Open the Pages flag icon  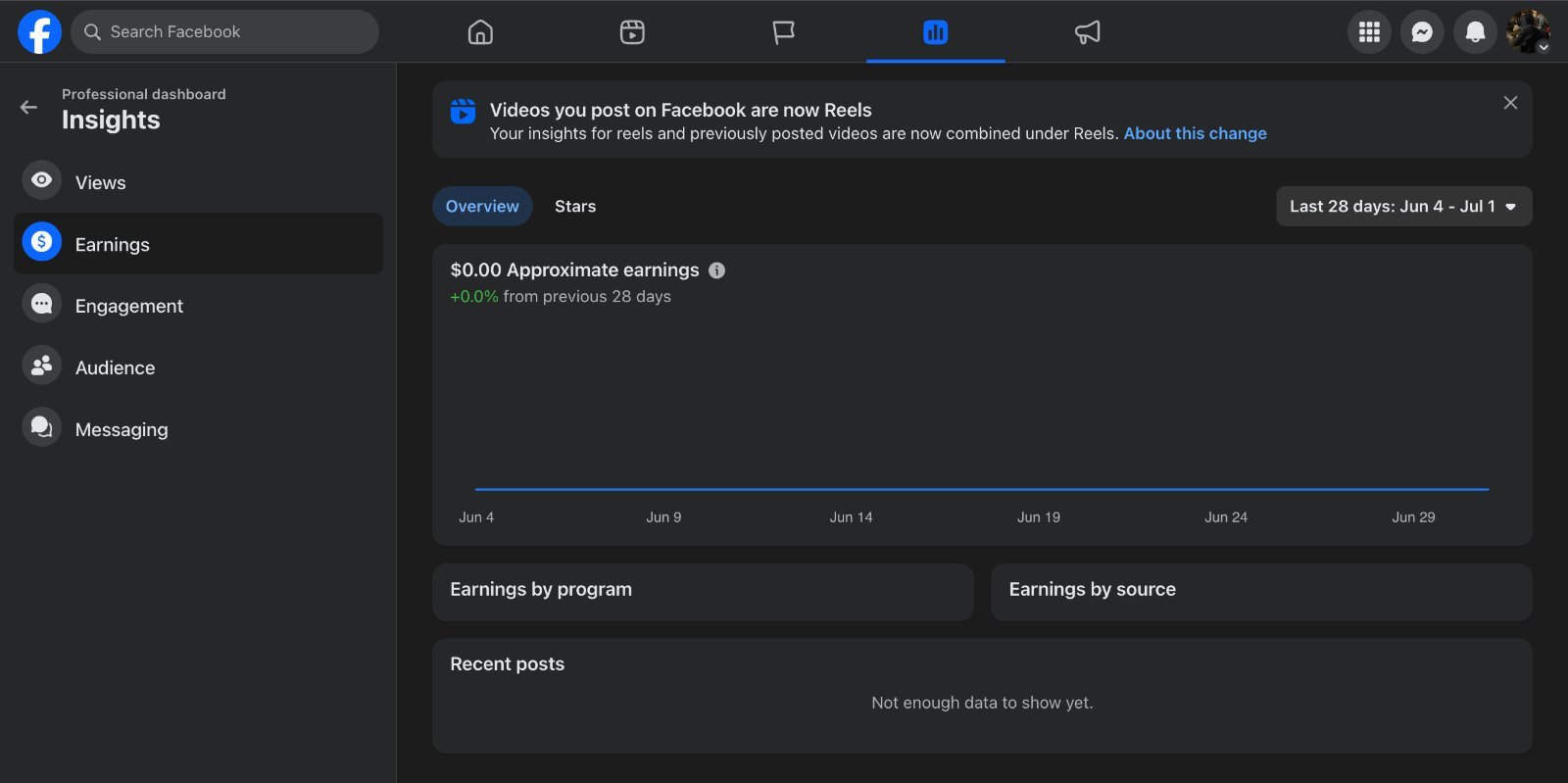[x=783, y=32]
